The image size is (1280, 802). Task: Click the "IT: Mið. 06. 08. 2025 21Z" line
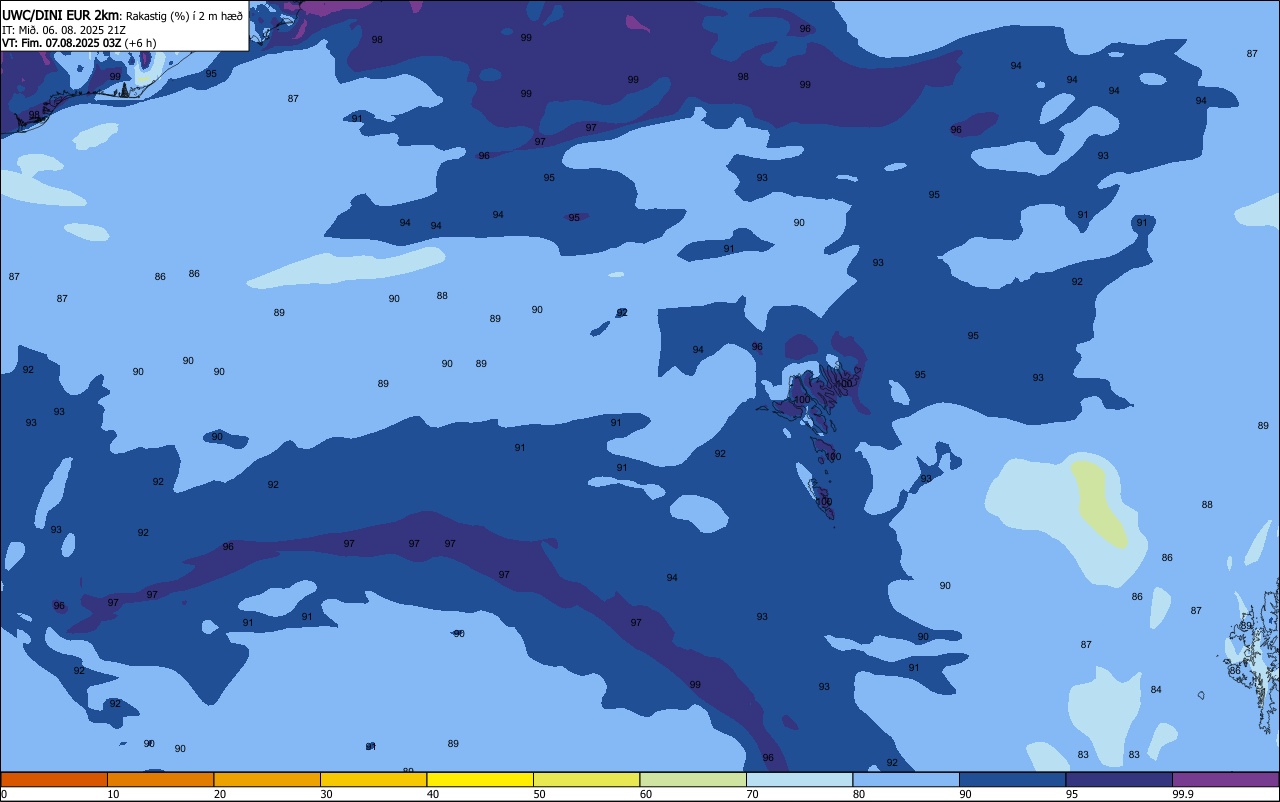(x=63, y=30)
